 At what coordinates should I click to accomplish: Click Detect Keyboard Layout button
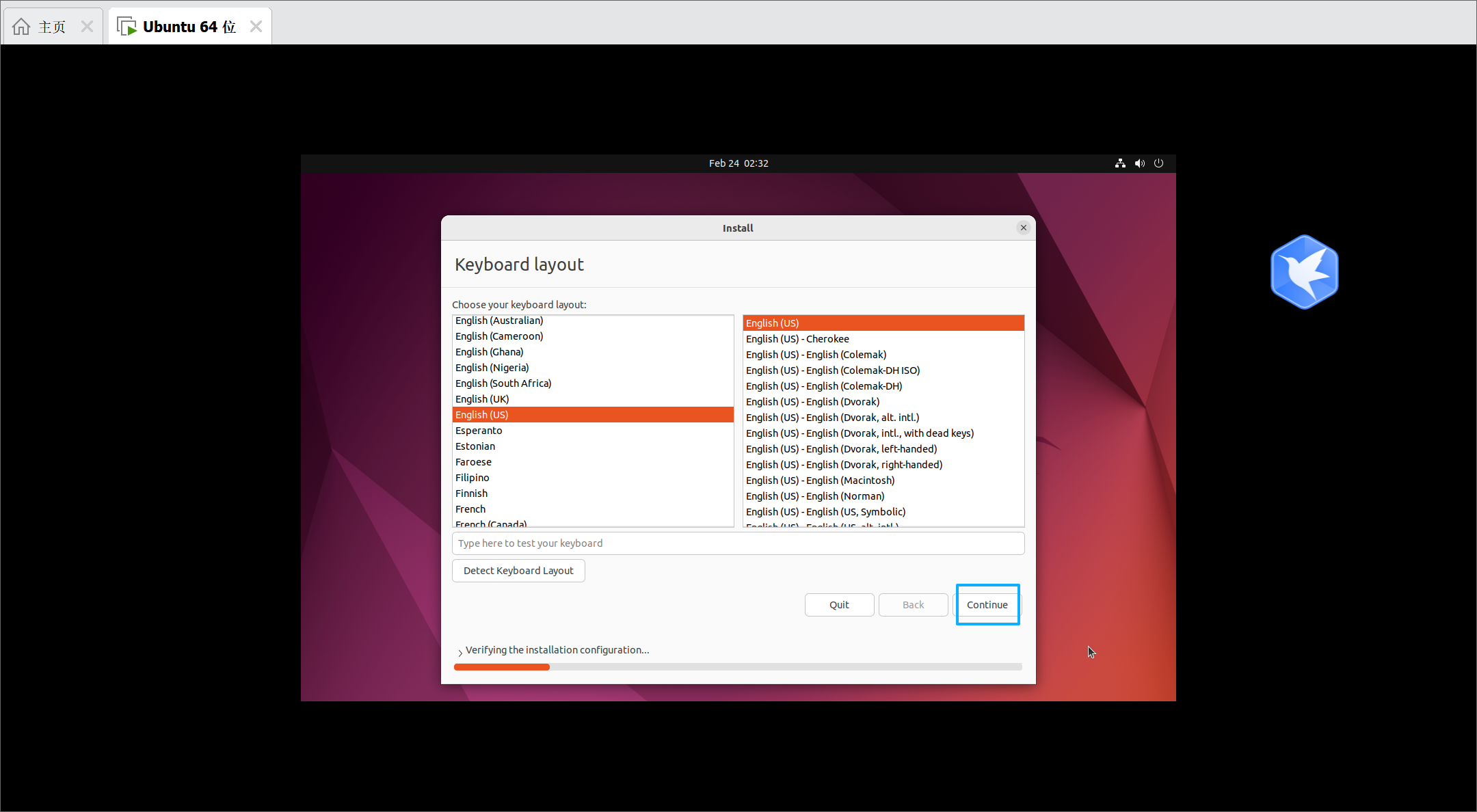tap(518, 571)
